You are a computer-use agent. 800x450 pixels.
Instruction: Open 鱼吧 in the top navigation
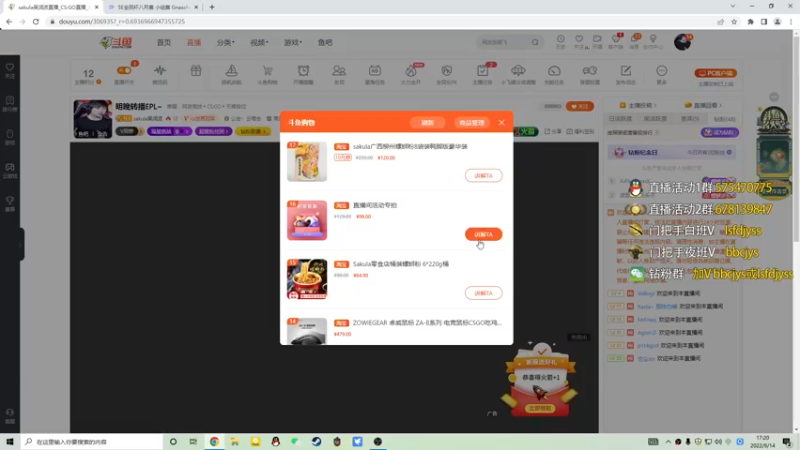click(325, 42)
